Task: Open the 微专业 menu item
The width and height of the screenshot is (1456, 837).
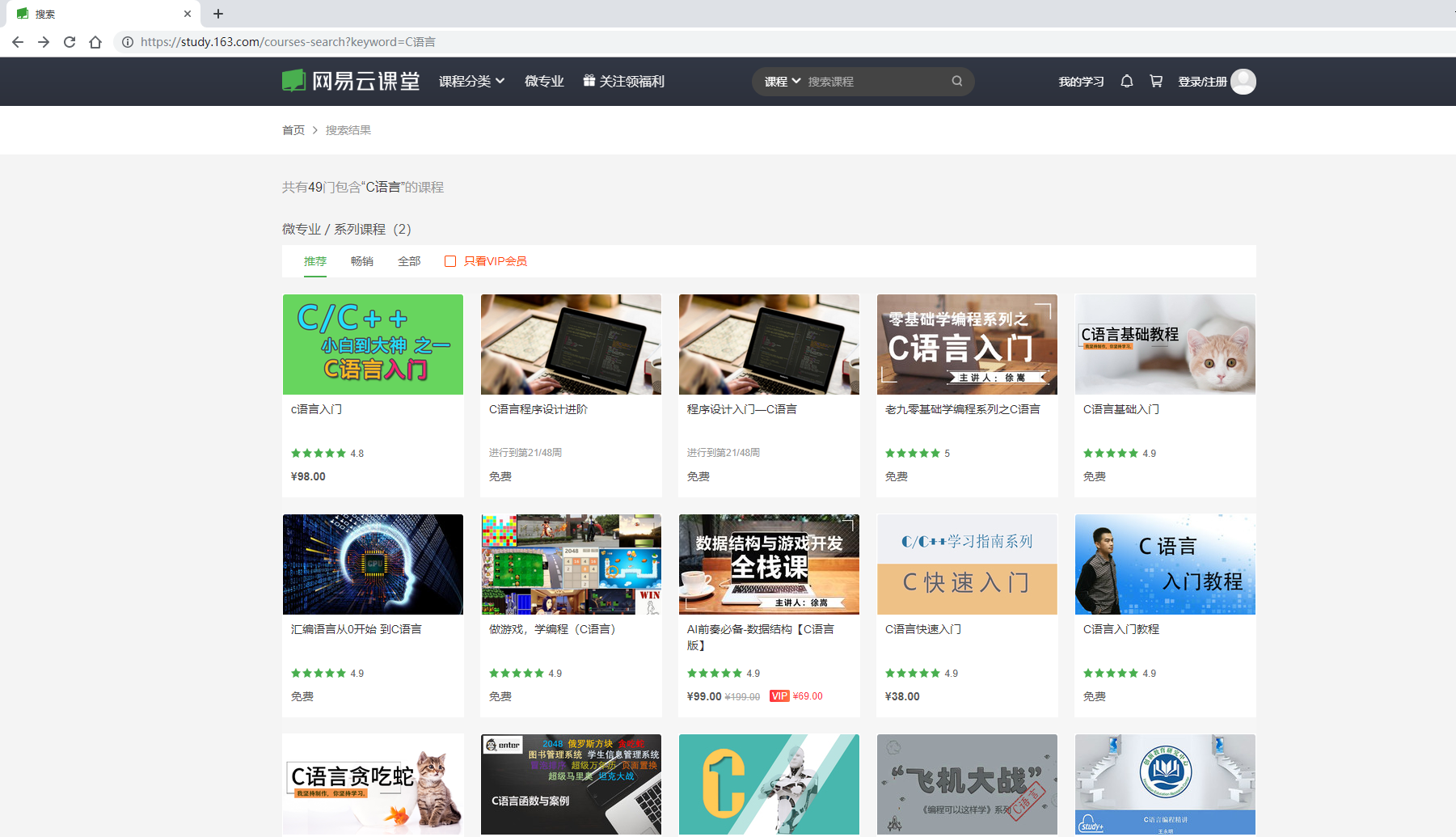Action: 543,81
